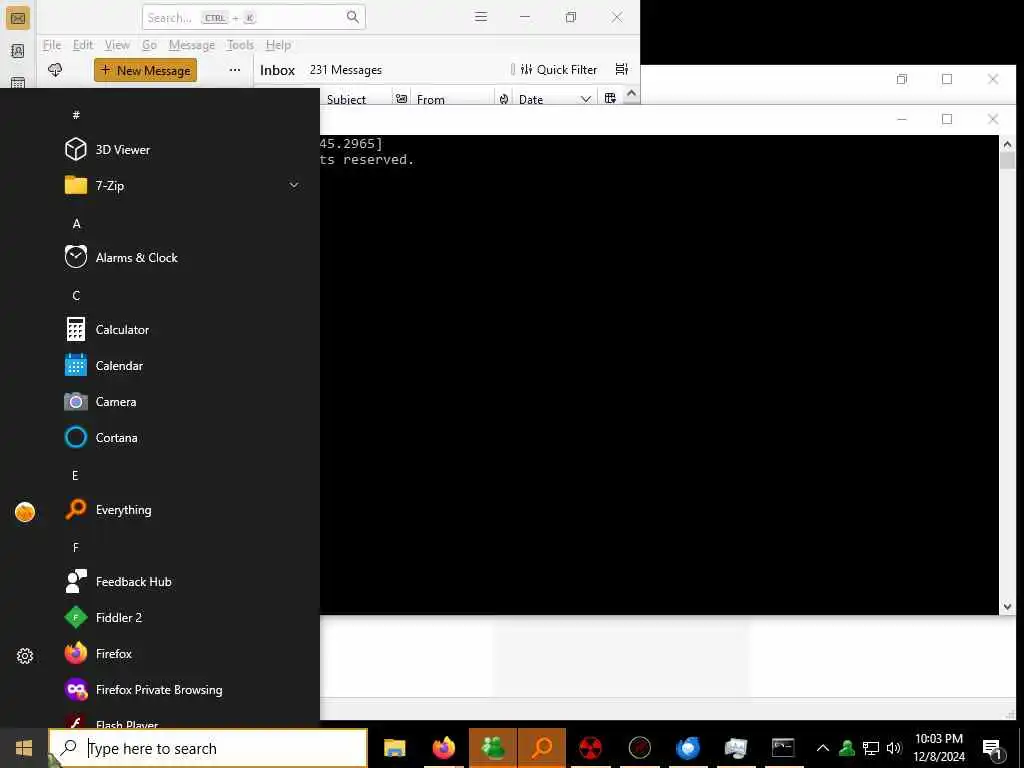Click the junk status column icon
This screenshot has height=768, width=1024.
(504, 99)
